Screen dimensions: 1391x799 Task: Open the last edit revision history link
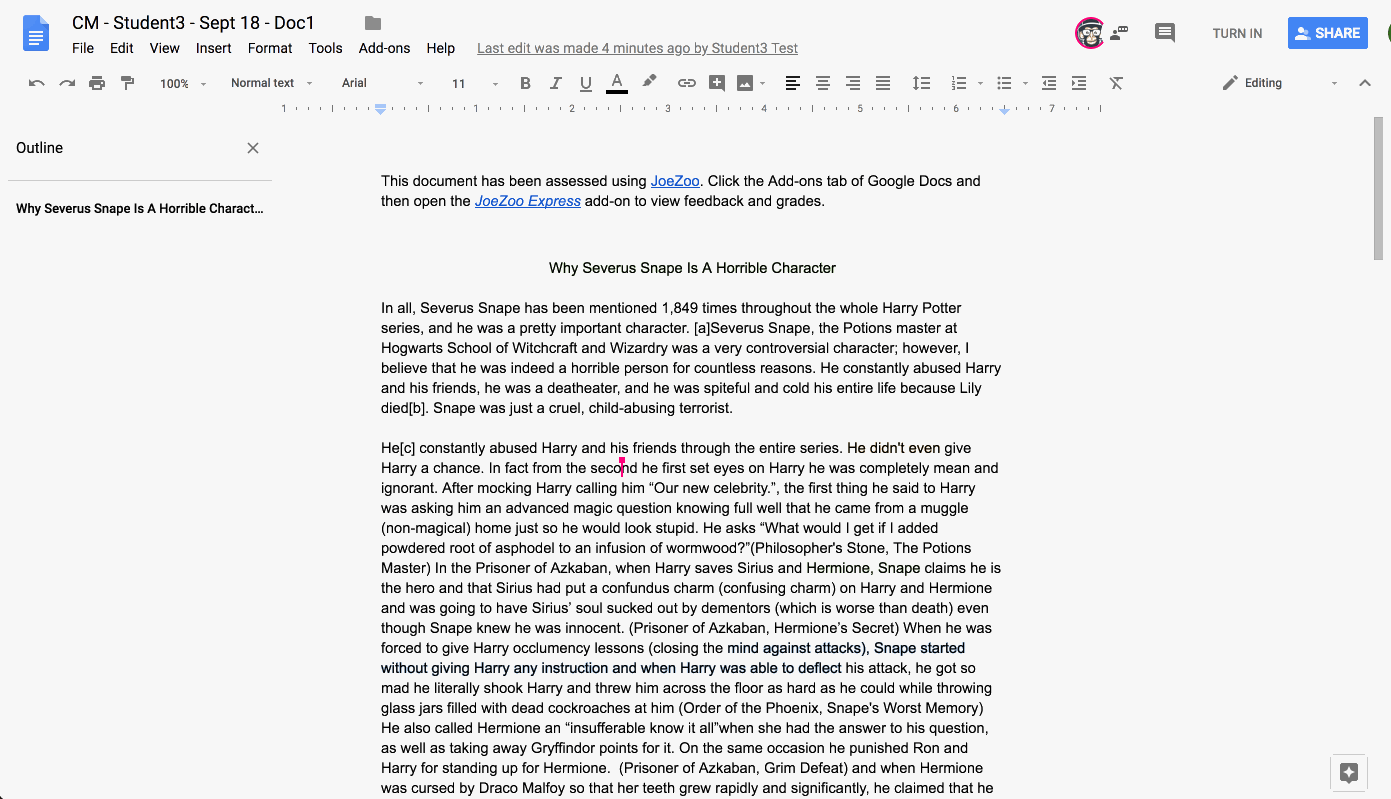pos(637,48)
